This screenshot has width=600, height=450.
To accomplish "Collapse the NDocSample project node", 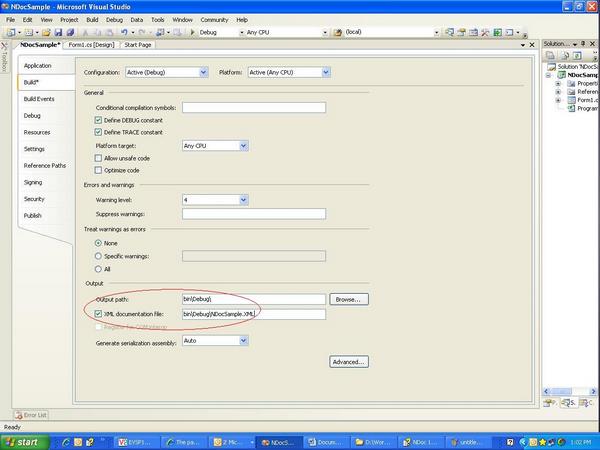I will click(548, 75).
